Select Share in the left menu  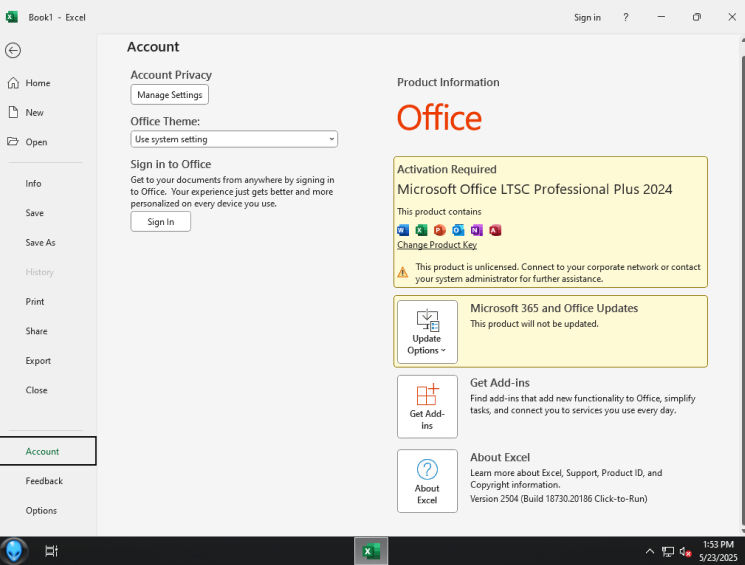coord(36,331)
